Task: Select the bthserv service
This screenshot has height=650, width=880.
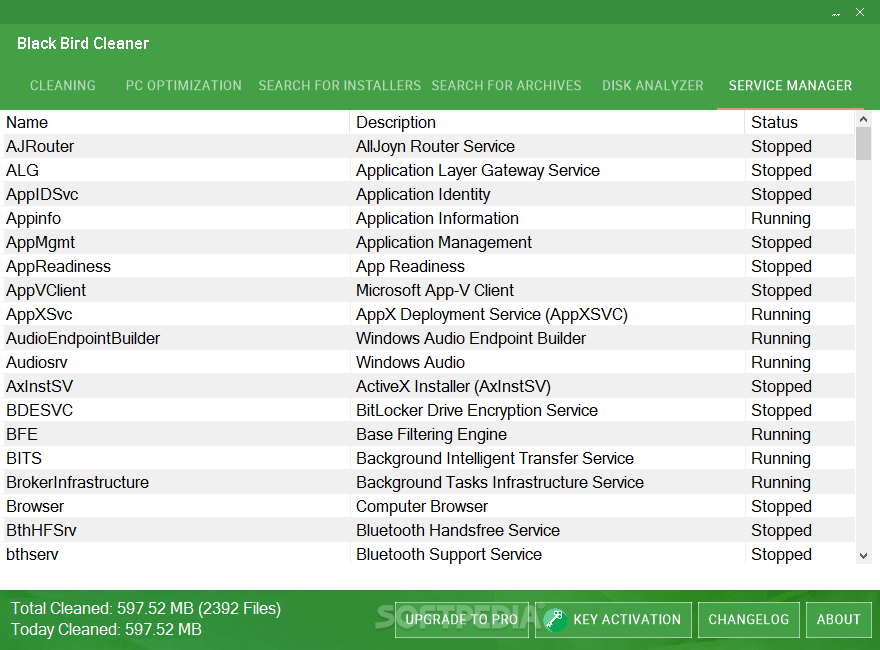Action: [x=32, y=555]
